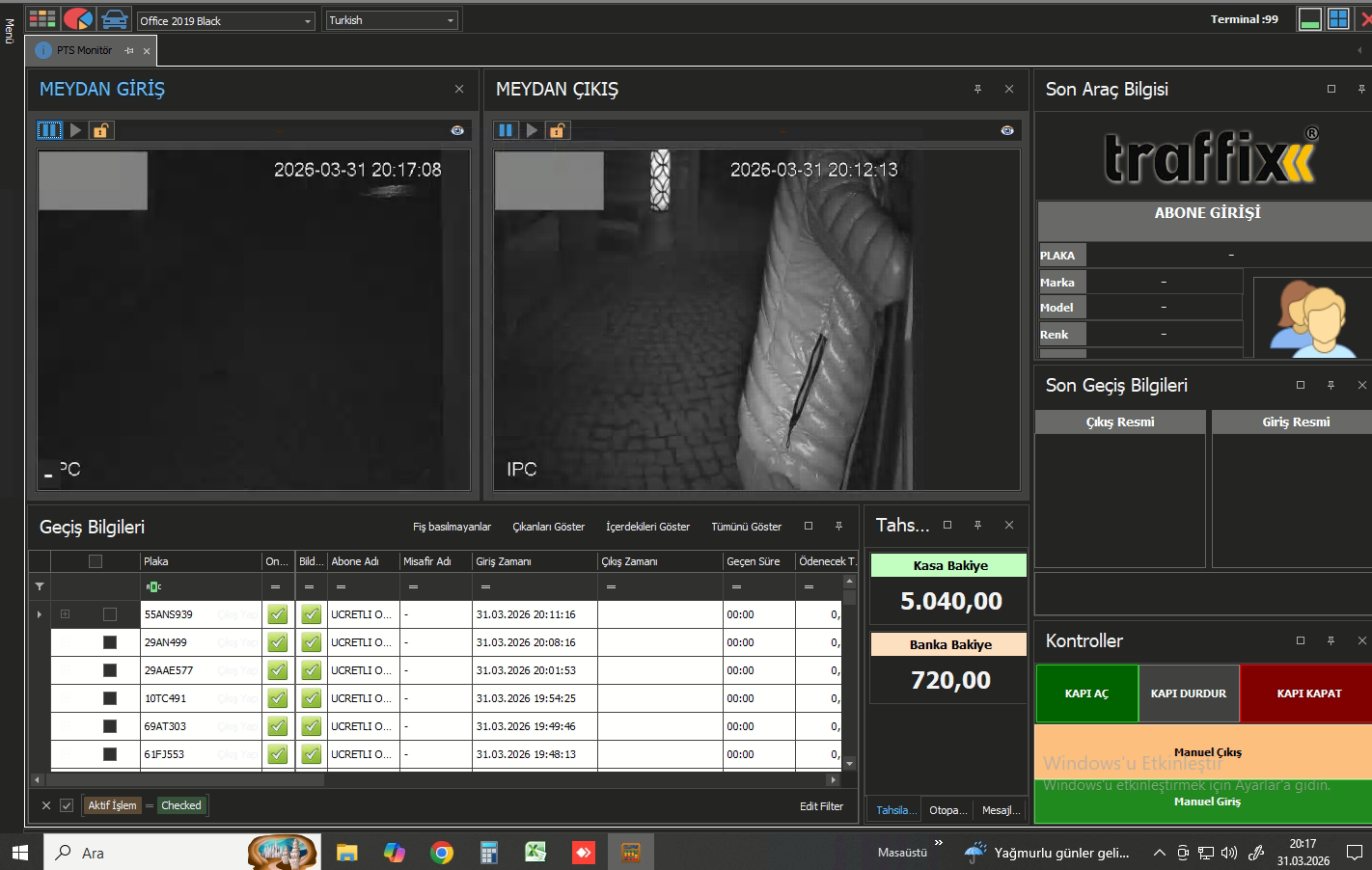Expand the 55ANS939 row details

[66, 614]
